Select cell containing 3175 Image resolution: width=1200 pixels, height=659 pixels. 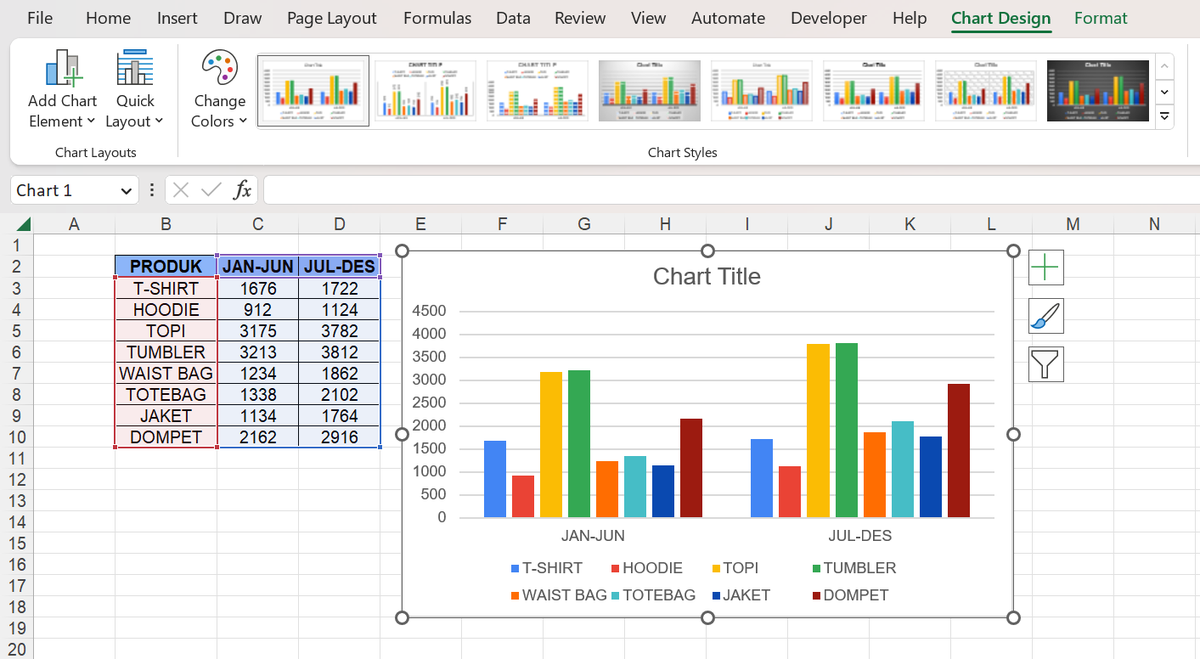[258, 331]
